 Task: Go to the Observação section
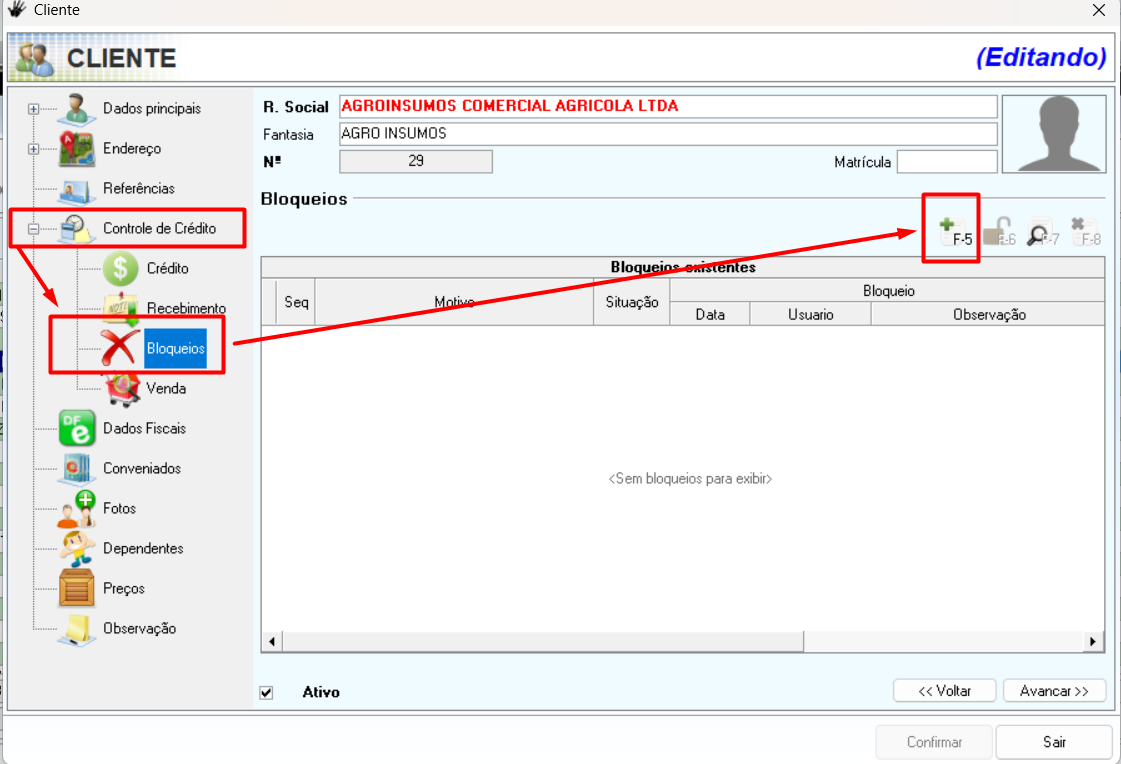click(139, 628)
